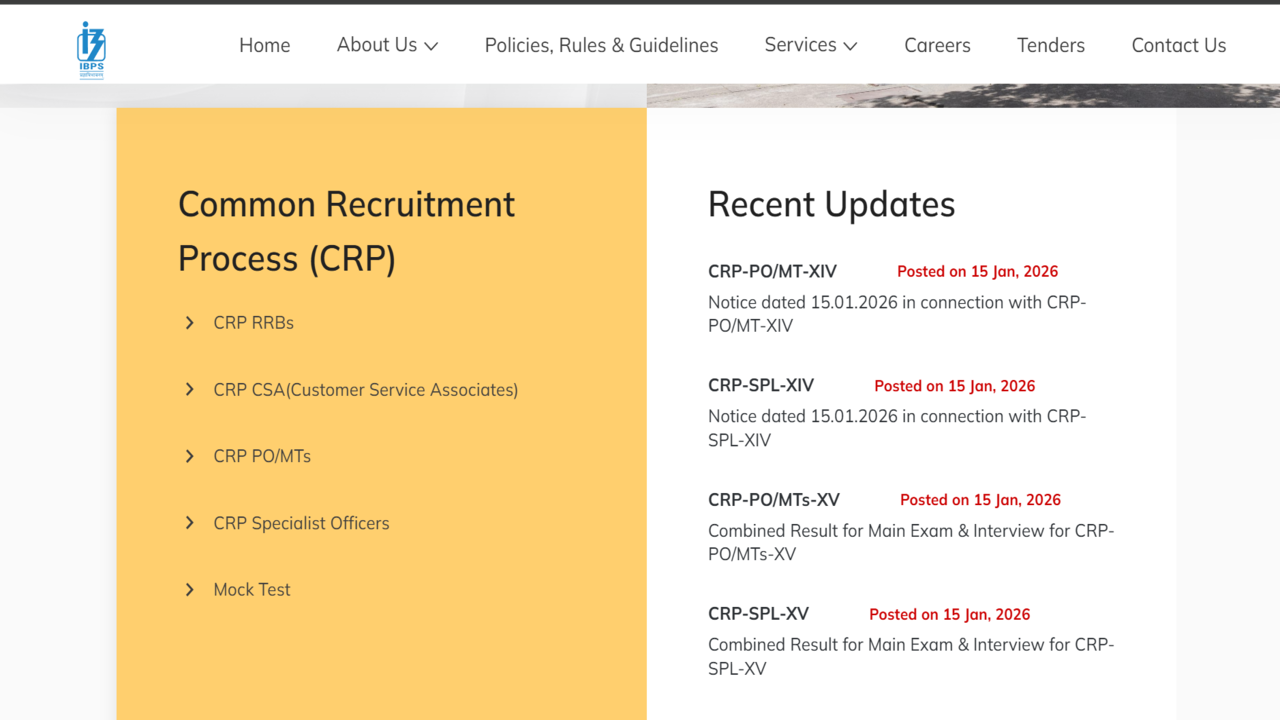This screenshot has width=1280, height=720.
Task: Click chevron icon beside CRP RRBs
Action: [189, 323]
